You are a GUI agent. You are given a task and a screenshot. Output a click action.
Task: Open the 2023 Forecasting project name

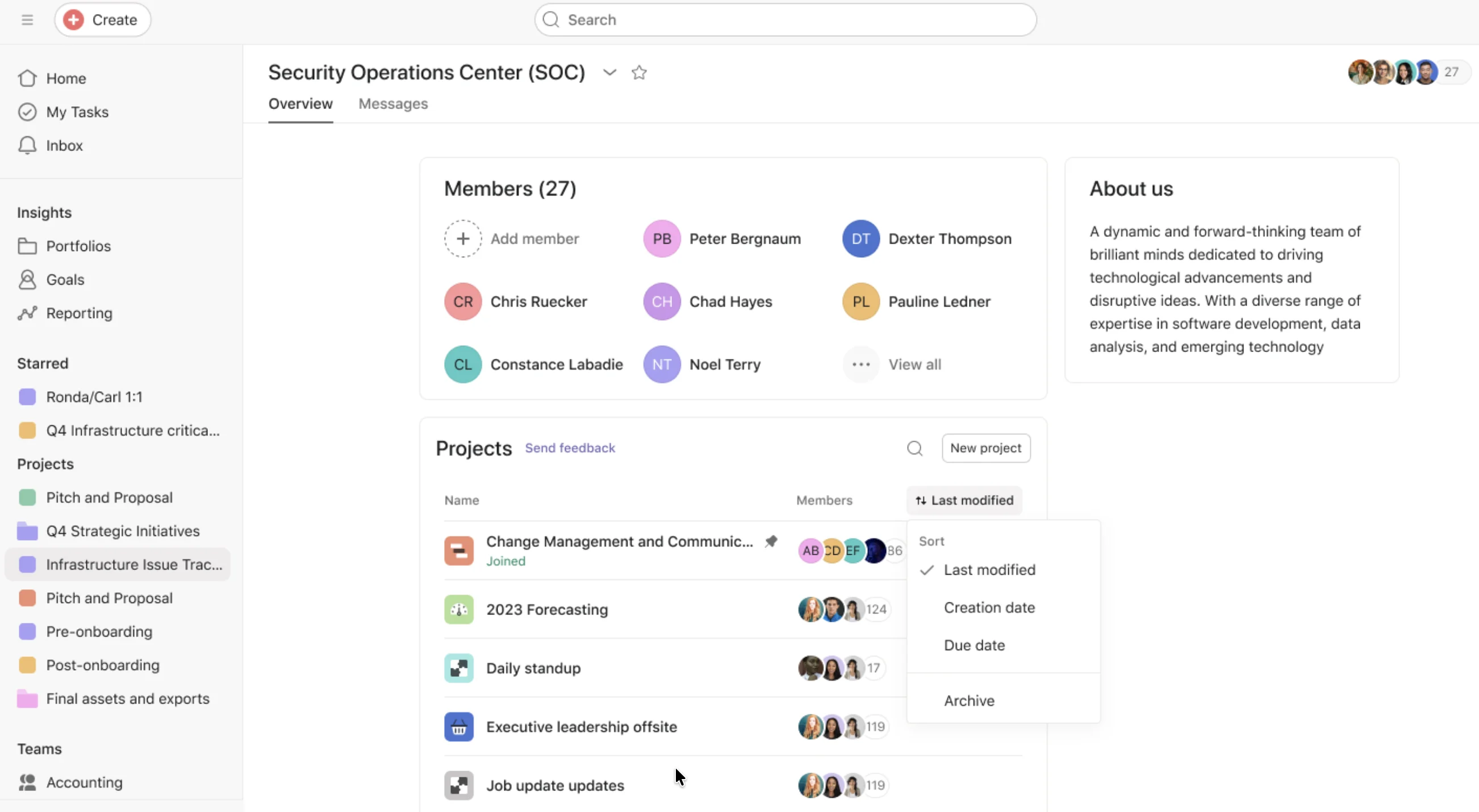546,609
